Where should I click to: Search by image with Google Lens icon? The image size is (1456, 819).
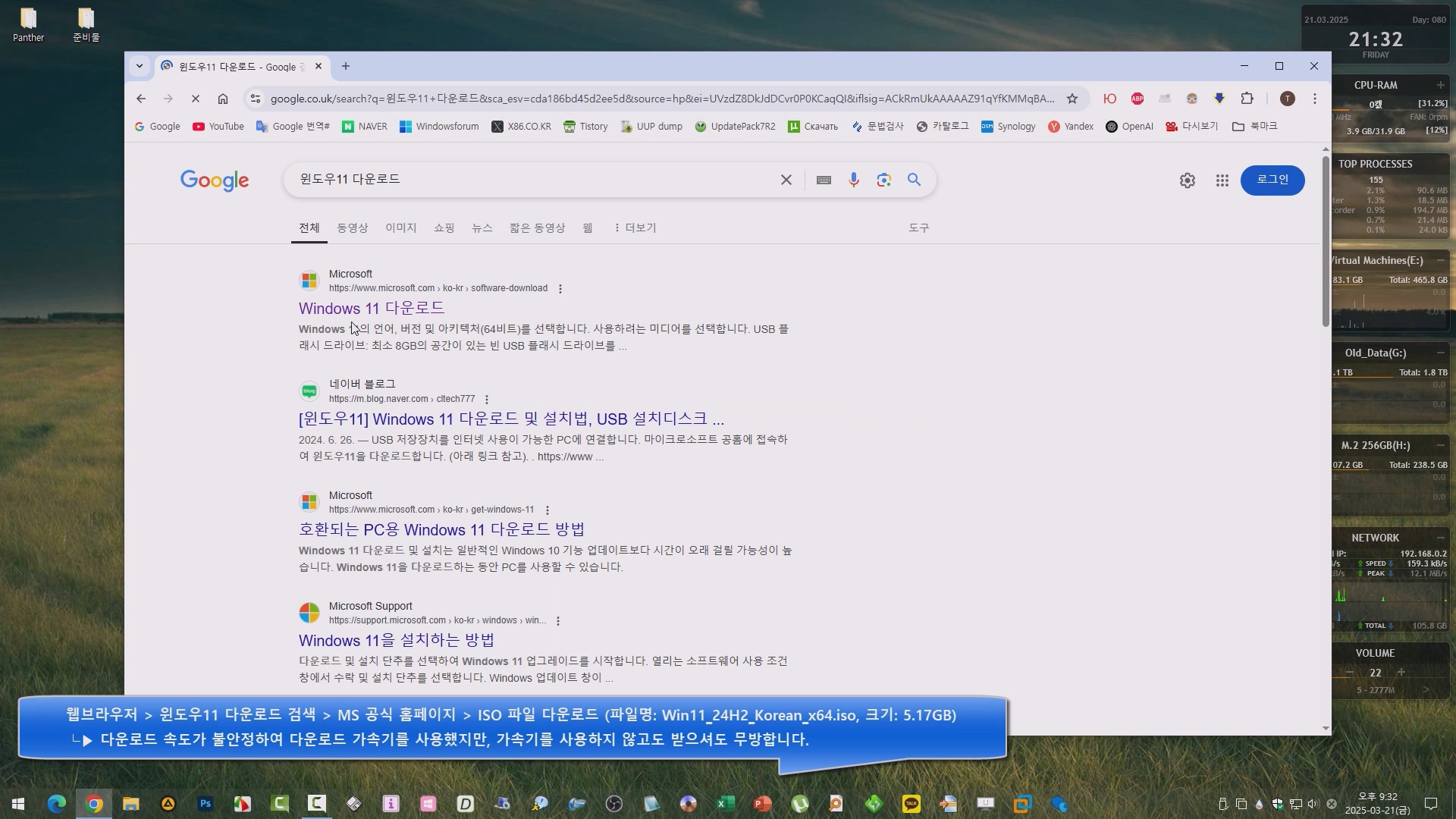[x=883, y=180]
